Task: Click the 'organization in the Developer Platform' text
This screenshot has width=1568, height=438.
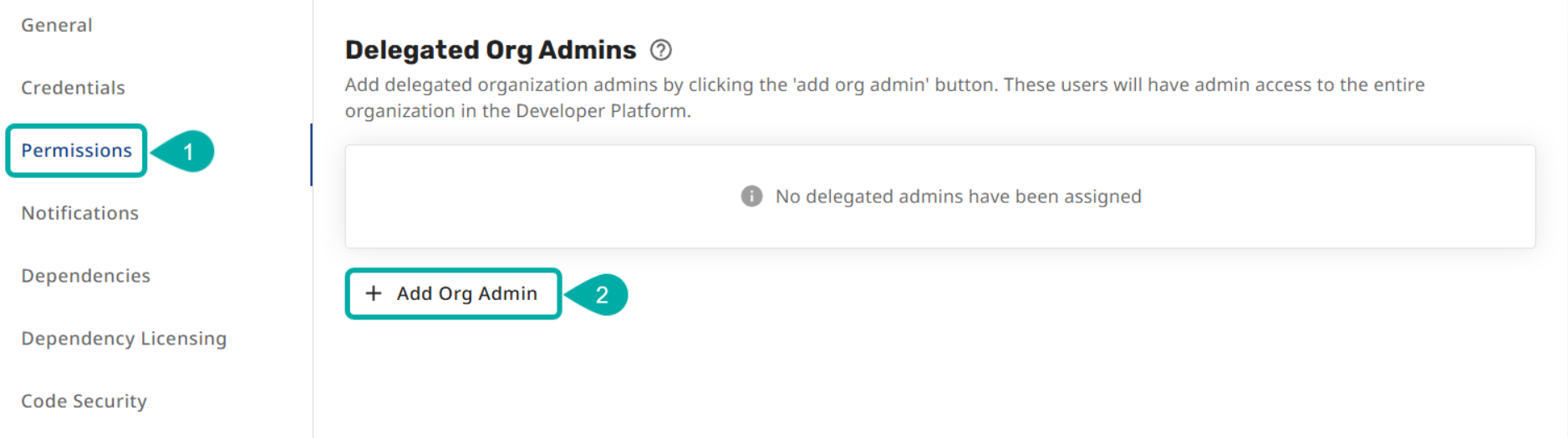Action: (x=517, y=111)
